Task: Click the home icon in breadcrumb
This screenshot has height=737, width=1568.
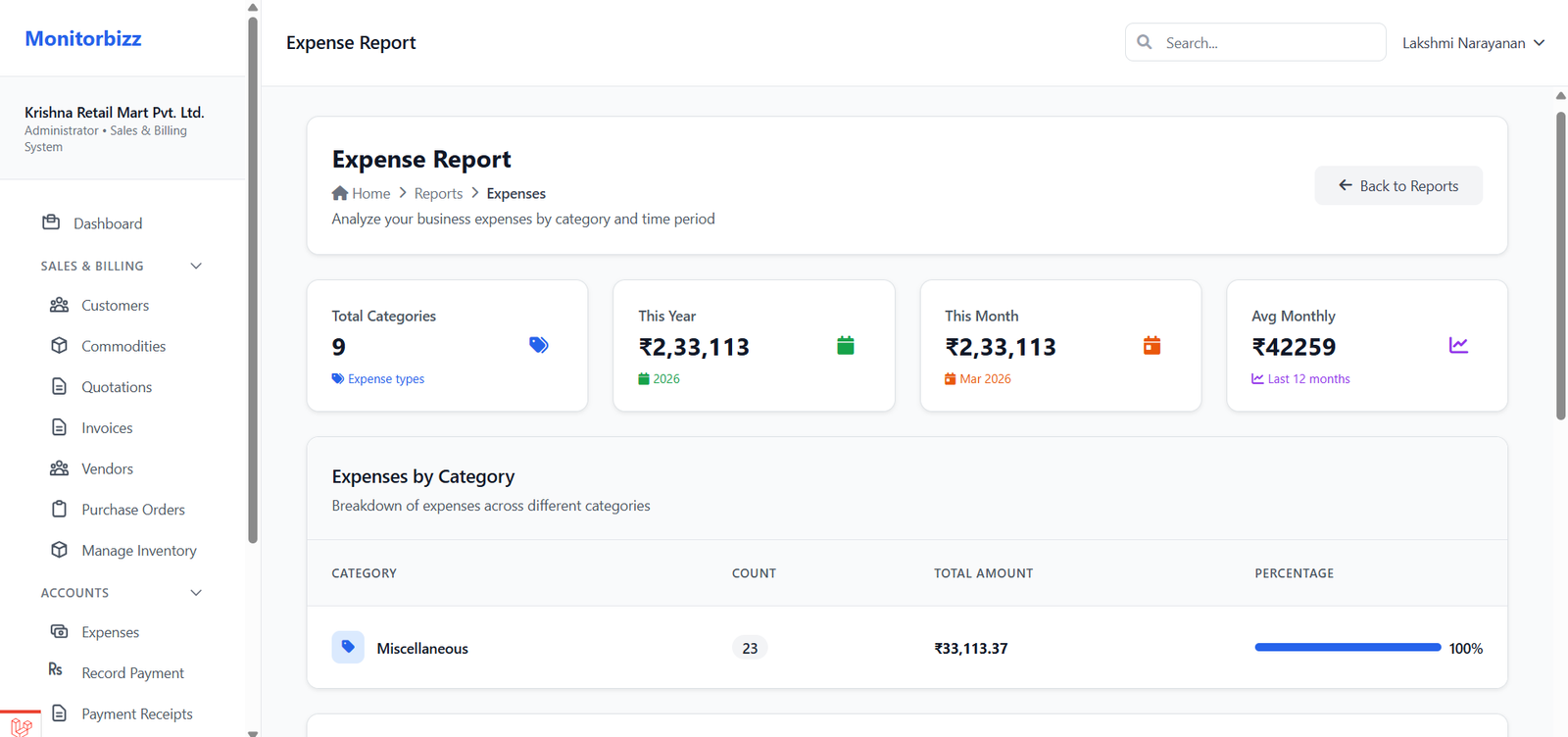Action: 340,193
